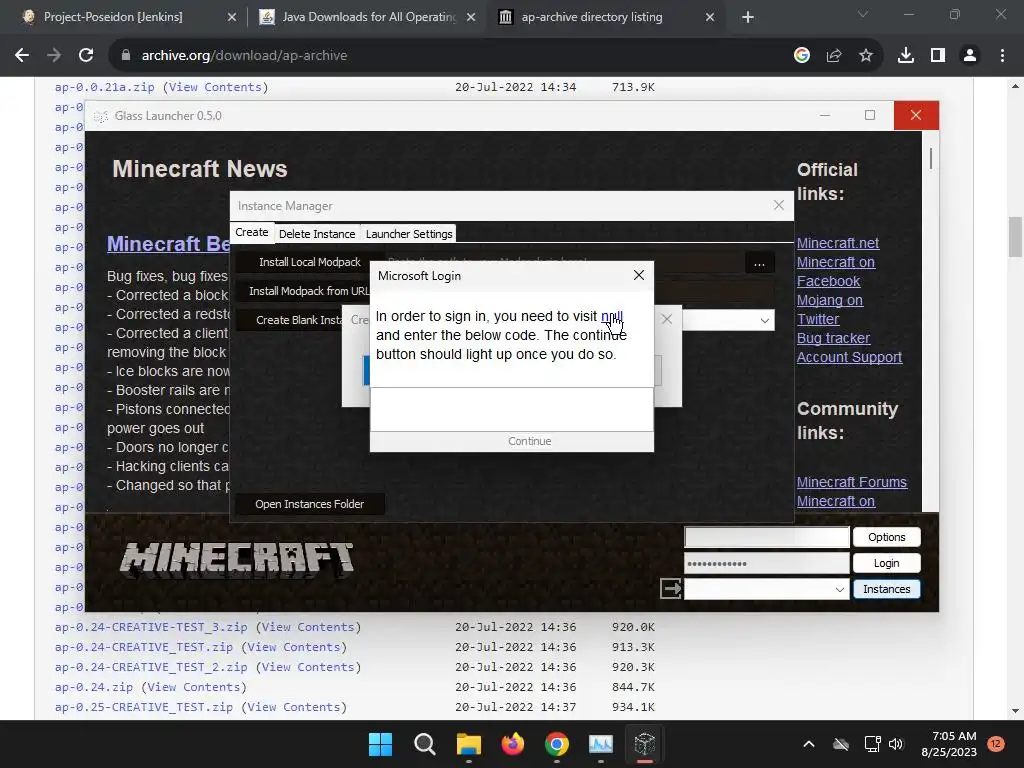Click Open Instances Folder button
This screenshot has height=768, width=1024.
tap(310, 504)
